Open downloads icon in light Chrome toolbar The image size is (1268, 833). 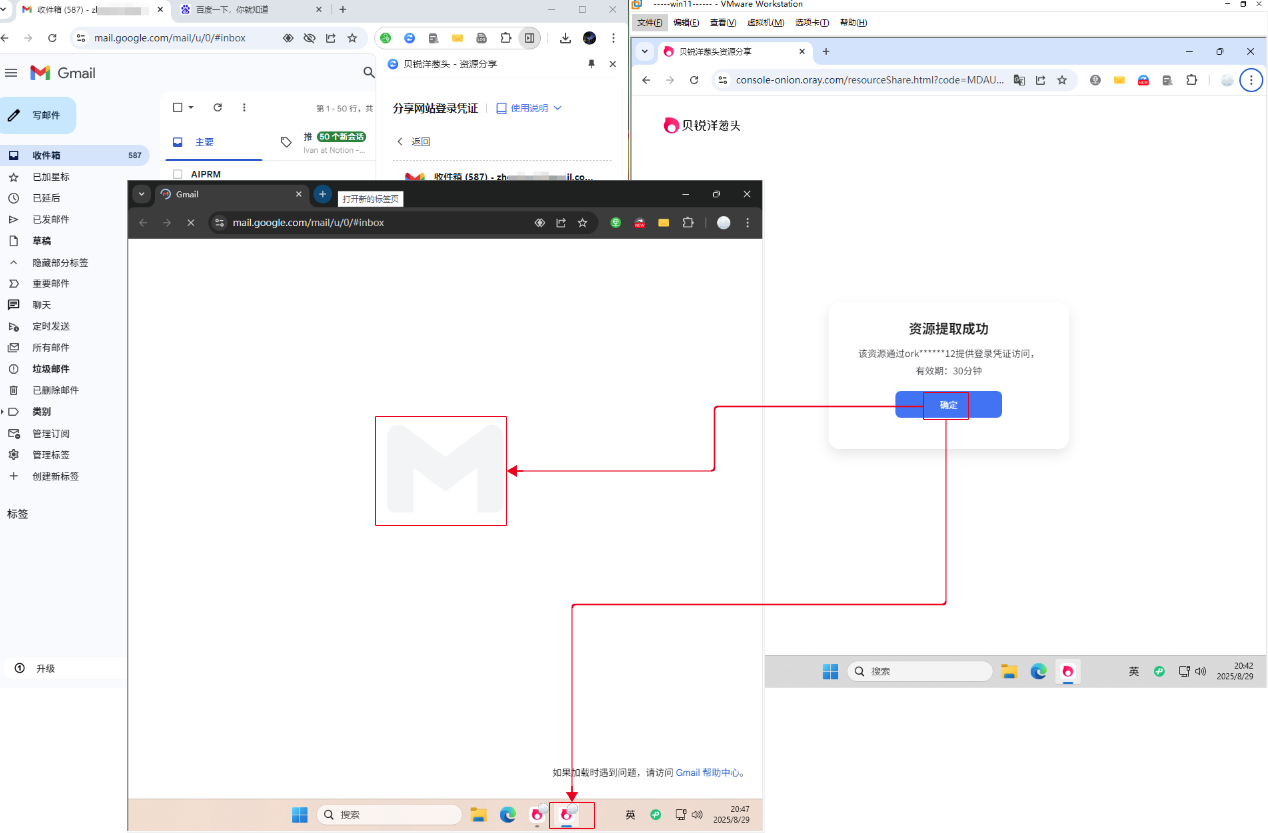[x=565, y=38]
